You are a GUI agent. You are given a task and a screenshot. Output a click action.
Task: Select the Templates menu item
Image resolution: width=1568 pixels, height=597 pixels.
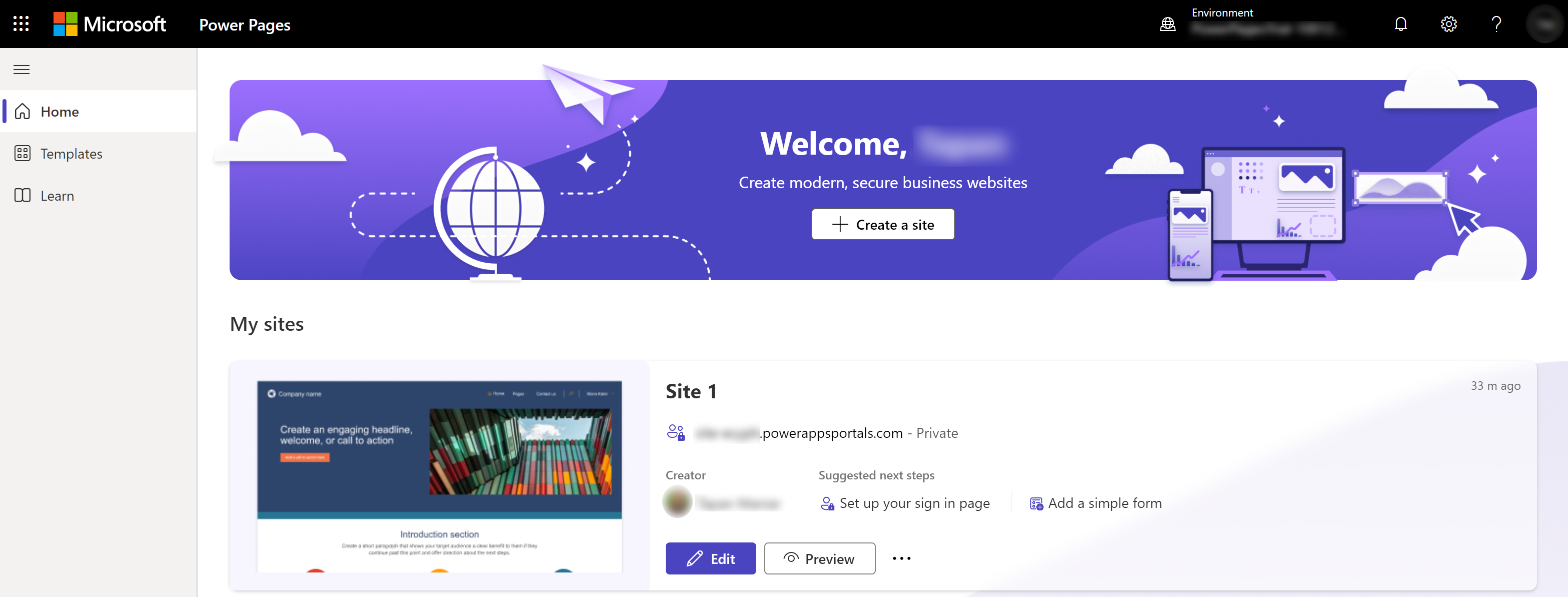(70, 154)
